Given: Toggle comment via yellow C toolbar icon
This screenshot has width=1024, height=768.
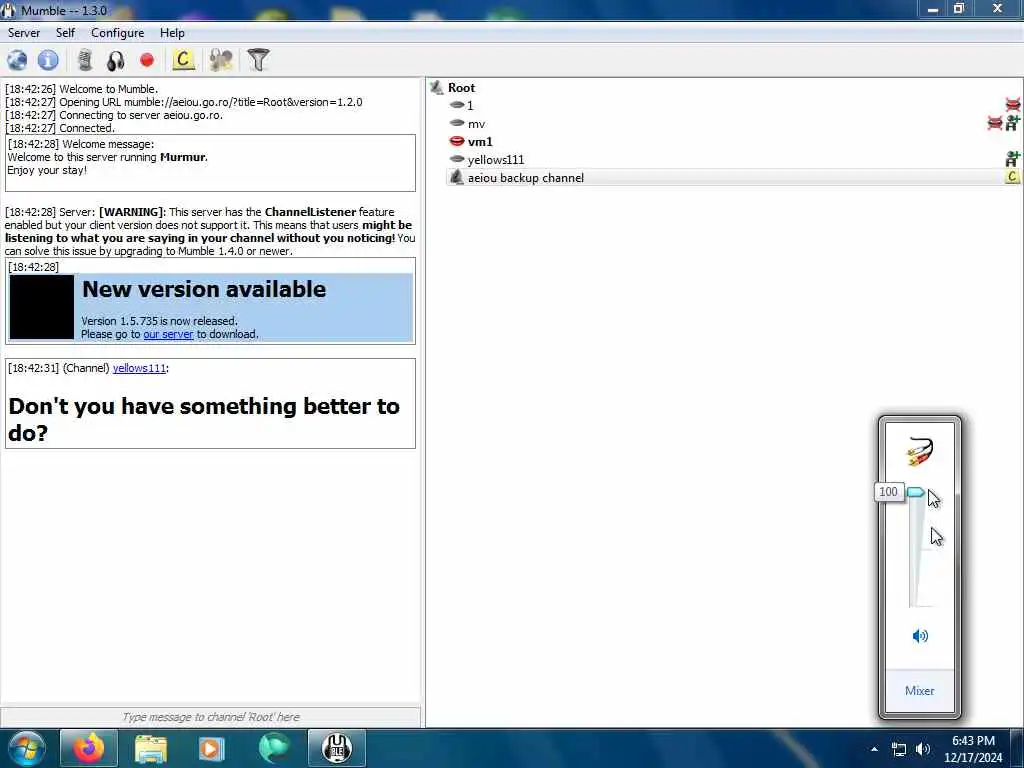Looking at the screenshot, I should pyautogui.click(x=184, y=60).
